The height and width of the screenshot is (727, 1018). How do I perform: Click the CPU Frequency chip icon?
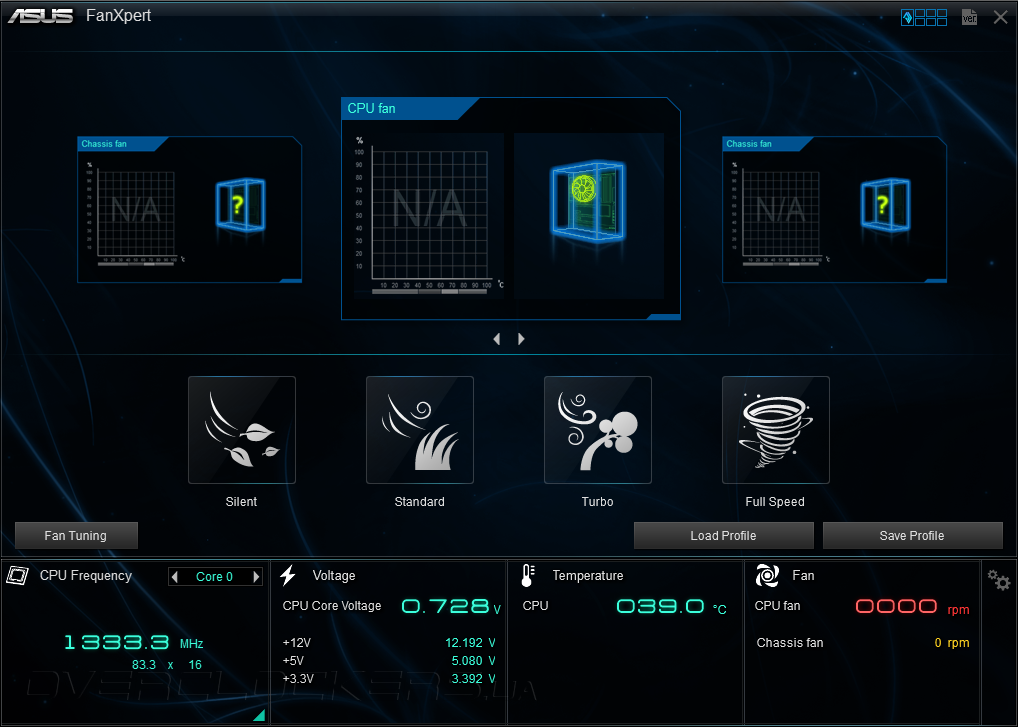[x=18, y=575]
